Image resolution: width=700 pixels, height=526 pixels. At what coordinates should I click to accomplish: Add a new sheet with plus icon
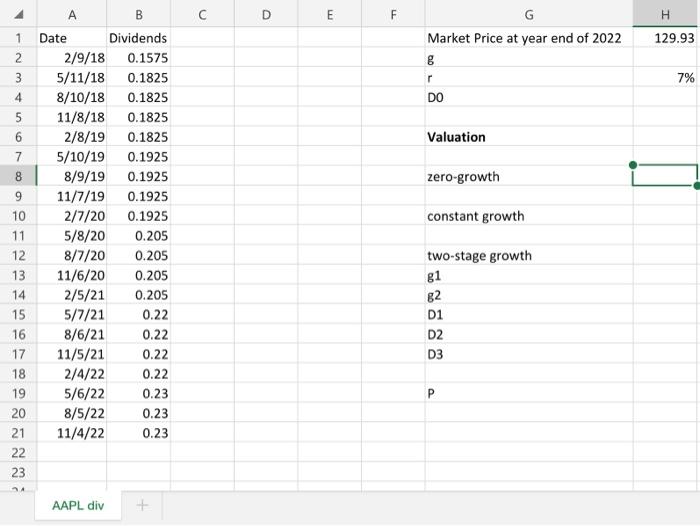point(142,505)
